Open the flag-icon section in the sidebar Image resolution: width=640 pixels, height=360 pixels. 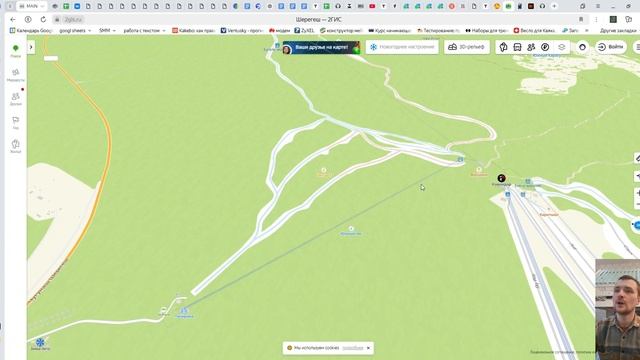(16, 122)
